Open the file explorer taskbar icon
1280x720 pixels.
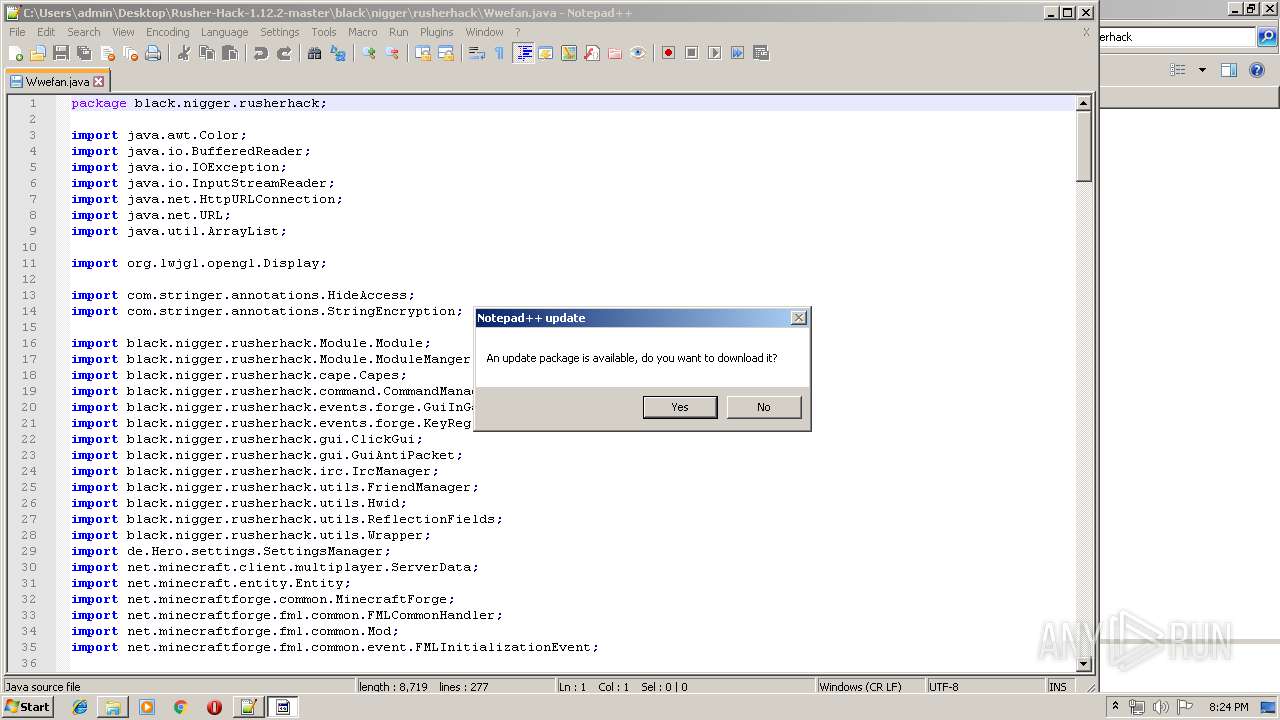(x=113, y=707)
